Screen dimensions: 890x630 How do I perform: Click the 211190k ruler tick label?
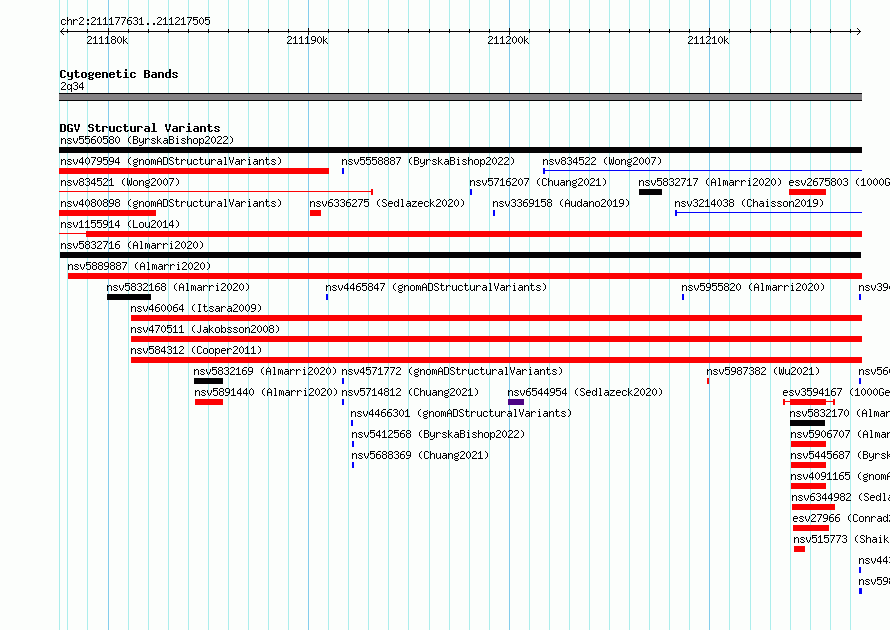307,40
